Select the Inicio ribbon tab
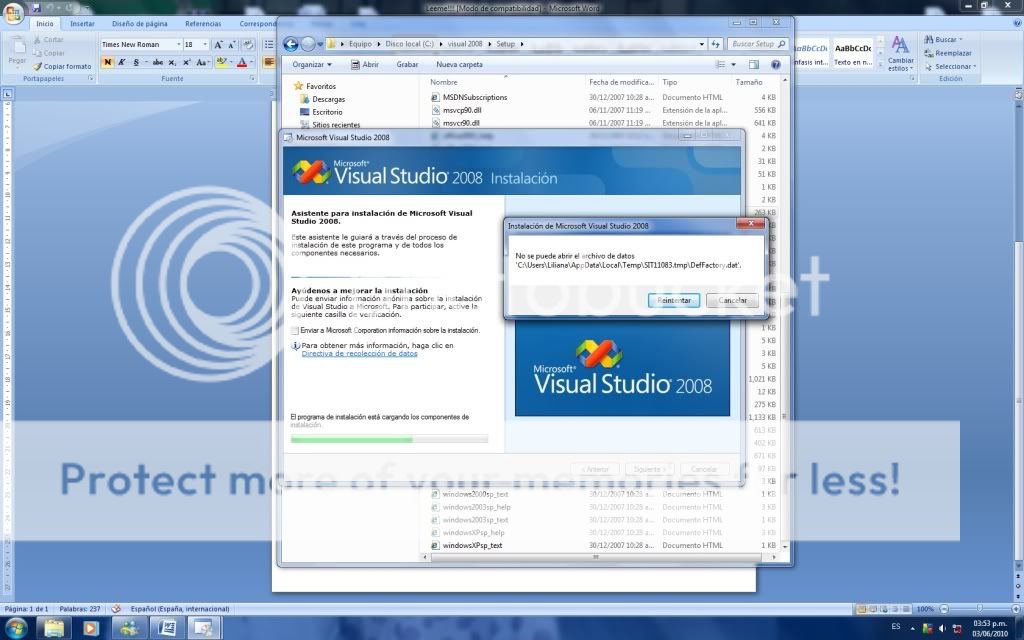This screenshot has height=640, width=1024. [x=45, y=24]
